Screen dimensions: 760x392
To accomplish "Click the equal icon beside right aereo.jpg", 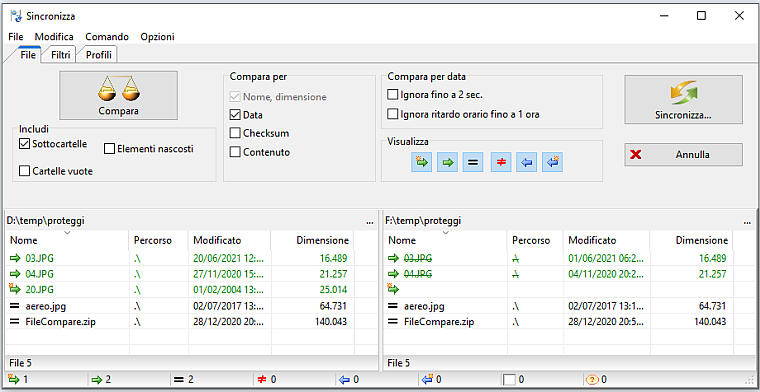I will (x=394, y=306).
